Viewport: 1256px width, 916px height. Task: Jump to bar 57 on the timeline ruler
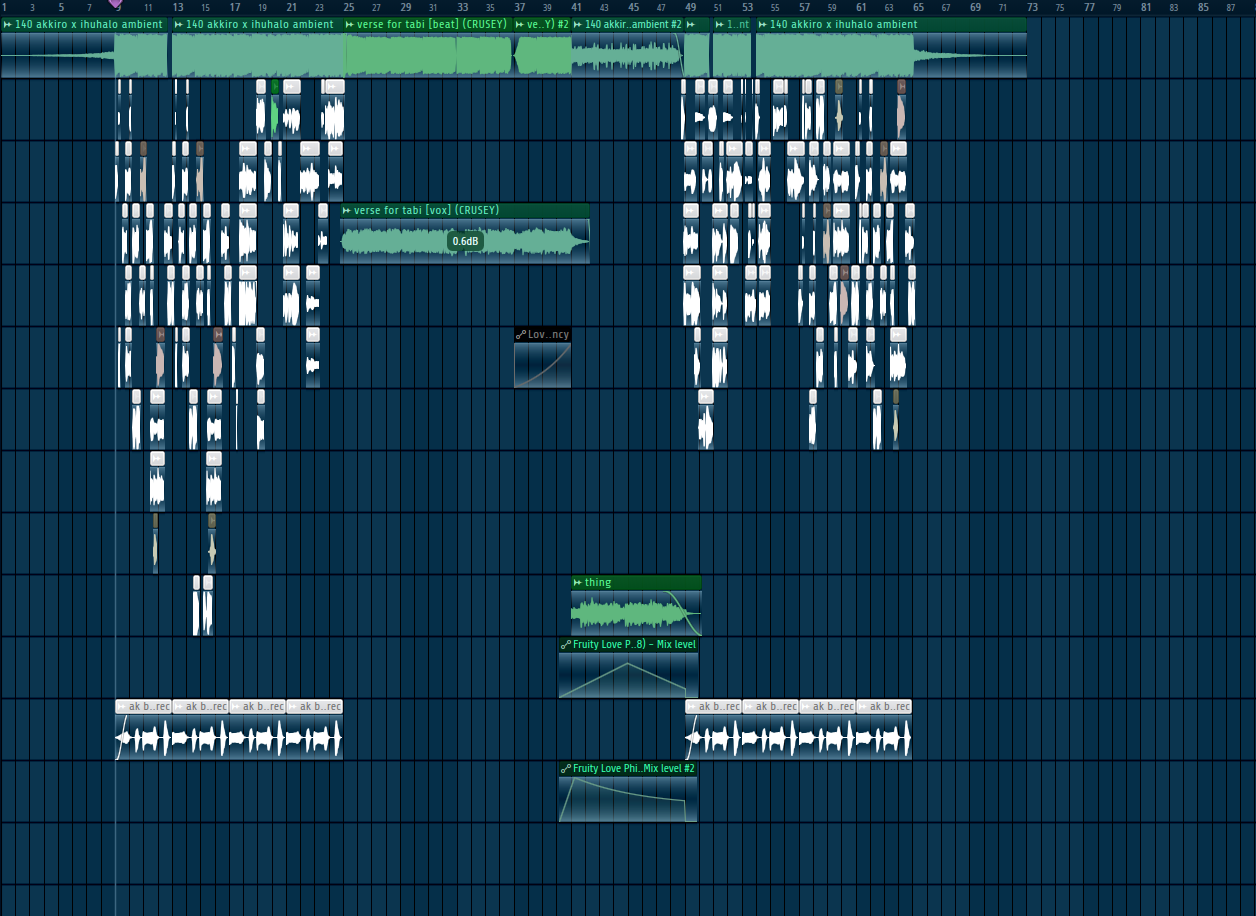tap(805, 7)
